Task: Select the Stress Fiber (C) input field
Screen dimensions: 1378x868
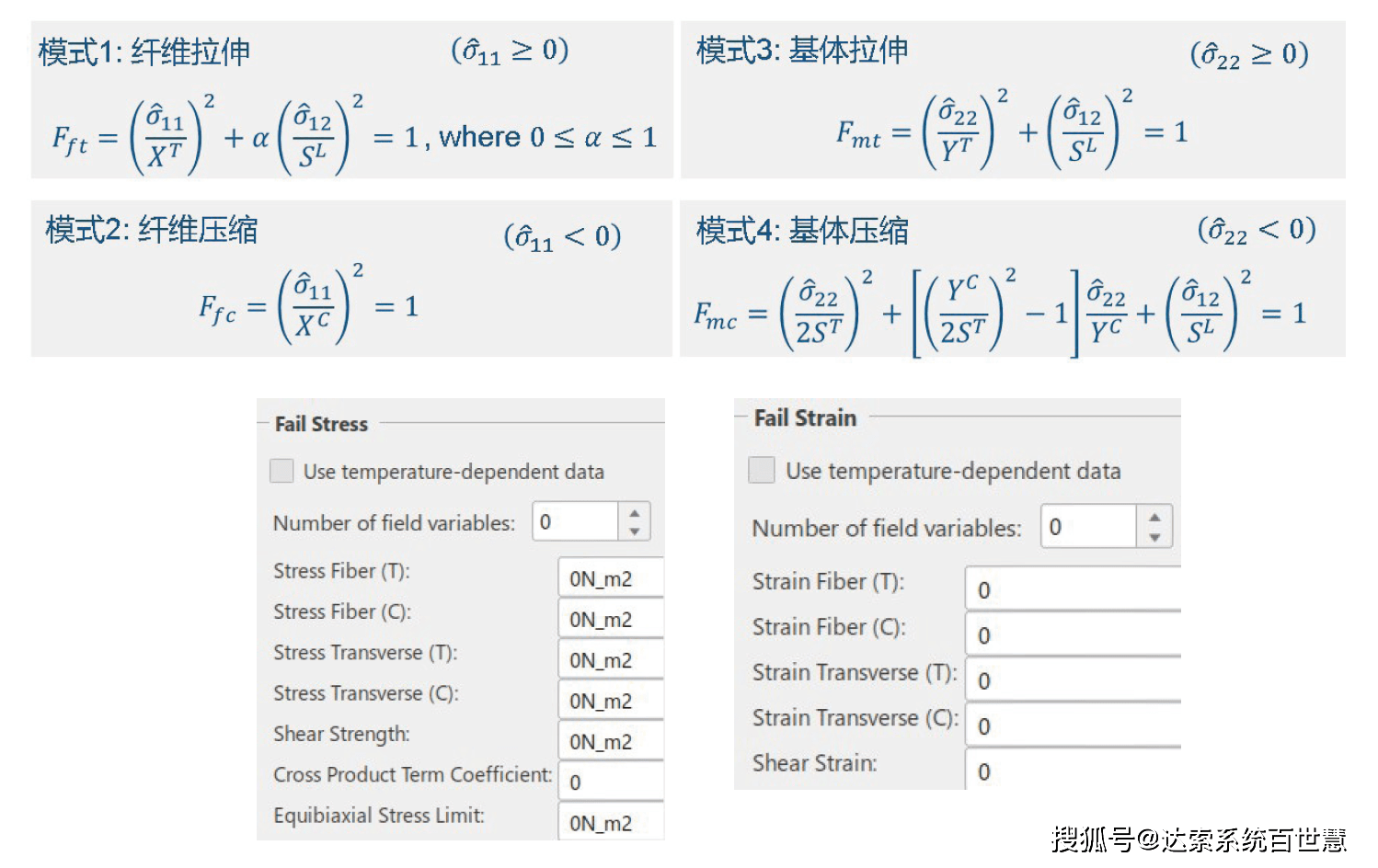Action: tap(611, 620)
